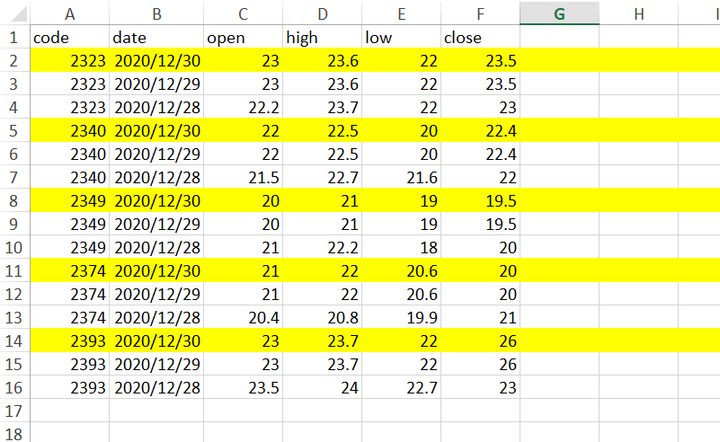Screen dimensions: 720x442
Task: Select low value 22.7 in row 16
Action: pyautogui.click(x=401, y=387)
